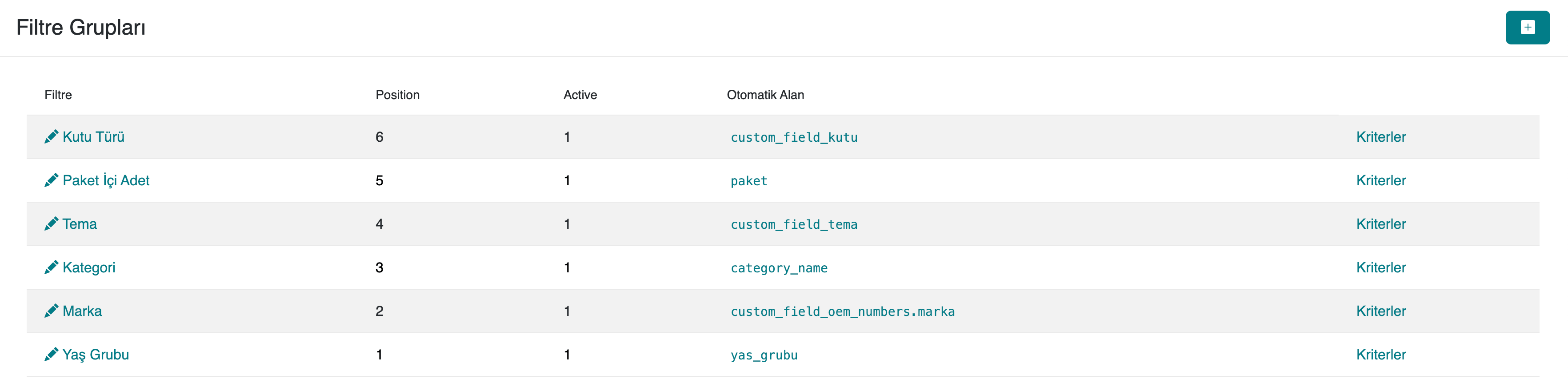Open the Yaş Grubu filter
1568x391 pixels.
[96, 355]
